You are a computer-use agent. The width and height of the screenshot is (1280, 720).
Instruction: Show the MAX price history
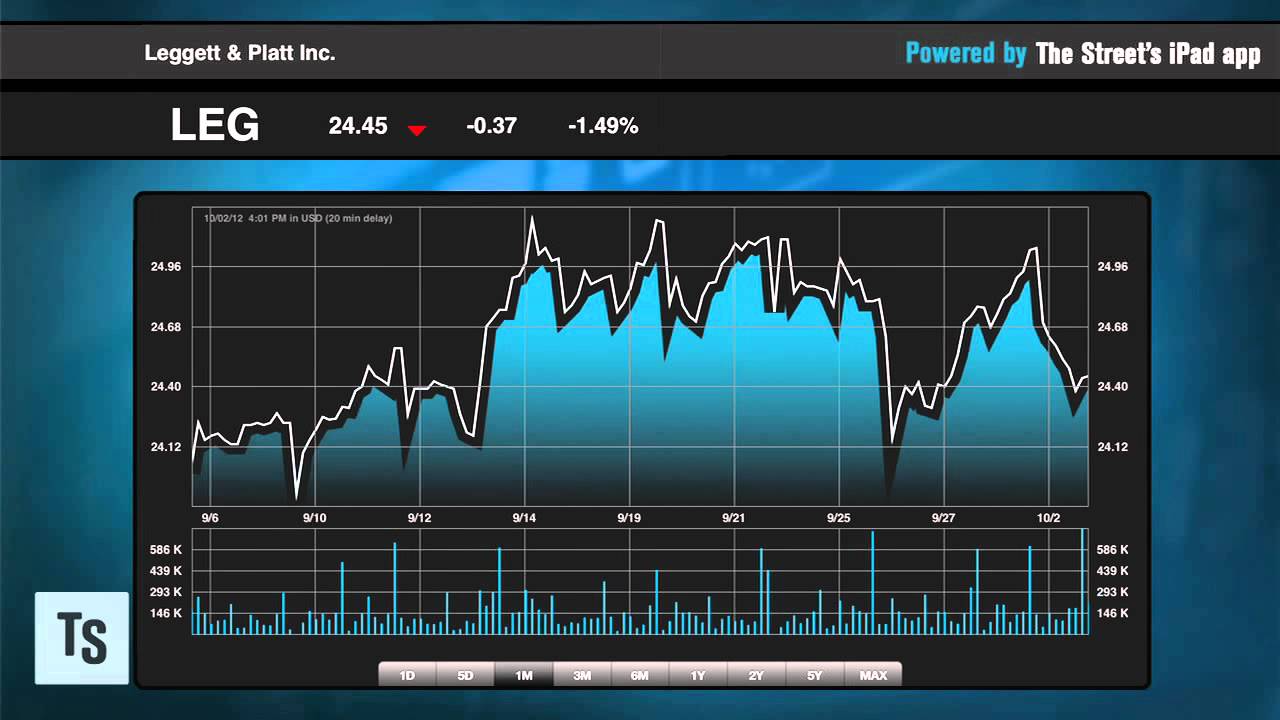click(x=873, y=675)
